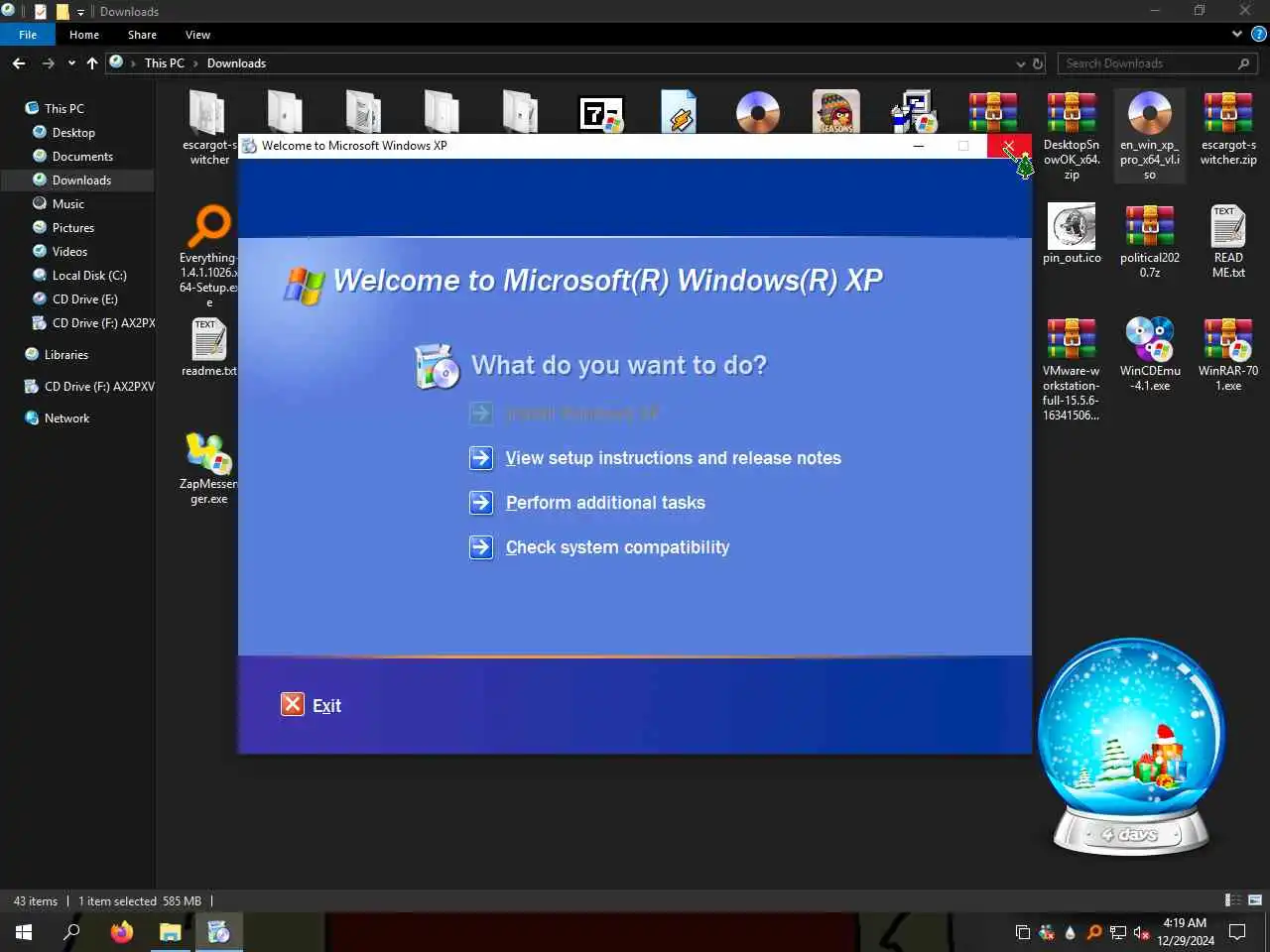Select the Angry Birds Seasons icon
Image resolution: width=1270 pixels, height=952 pixels.
click(x=836, y=112)
